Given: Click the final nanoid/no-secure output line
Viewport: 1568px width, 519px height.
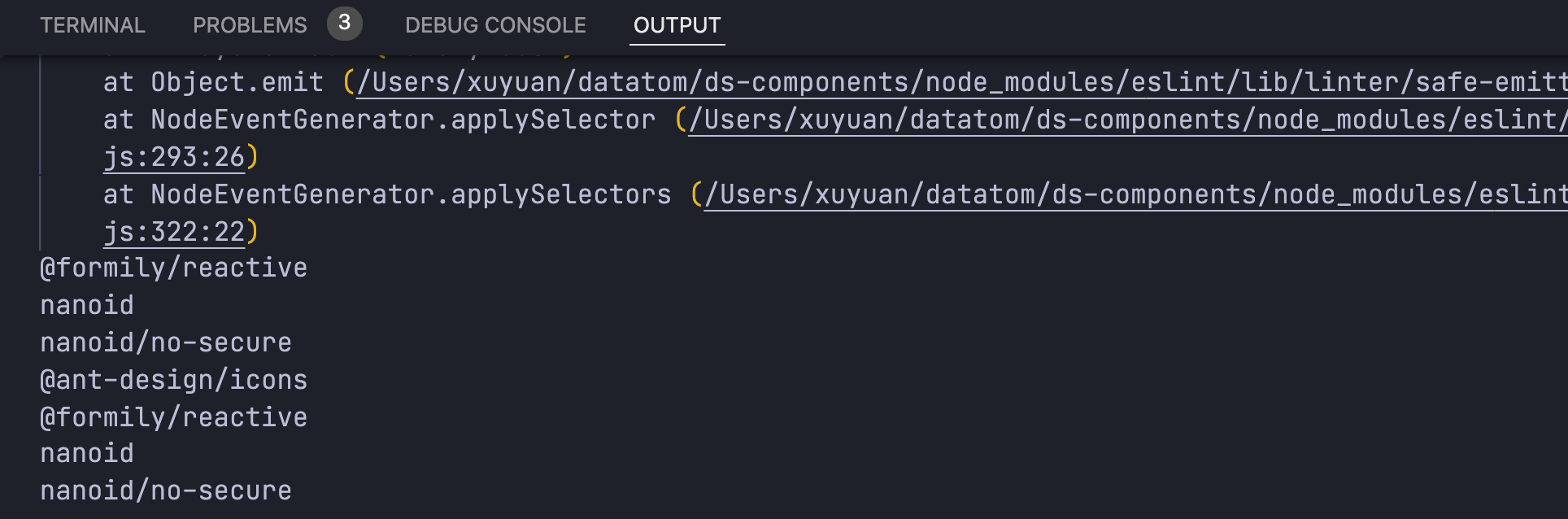Looking at the screenshot, I should 166,491.
